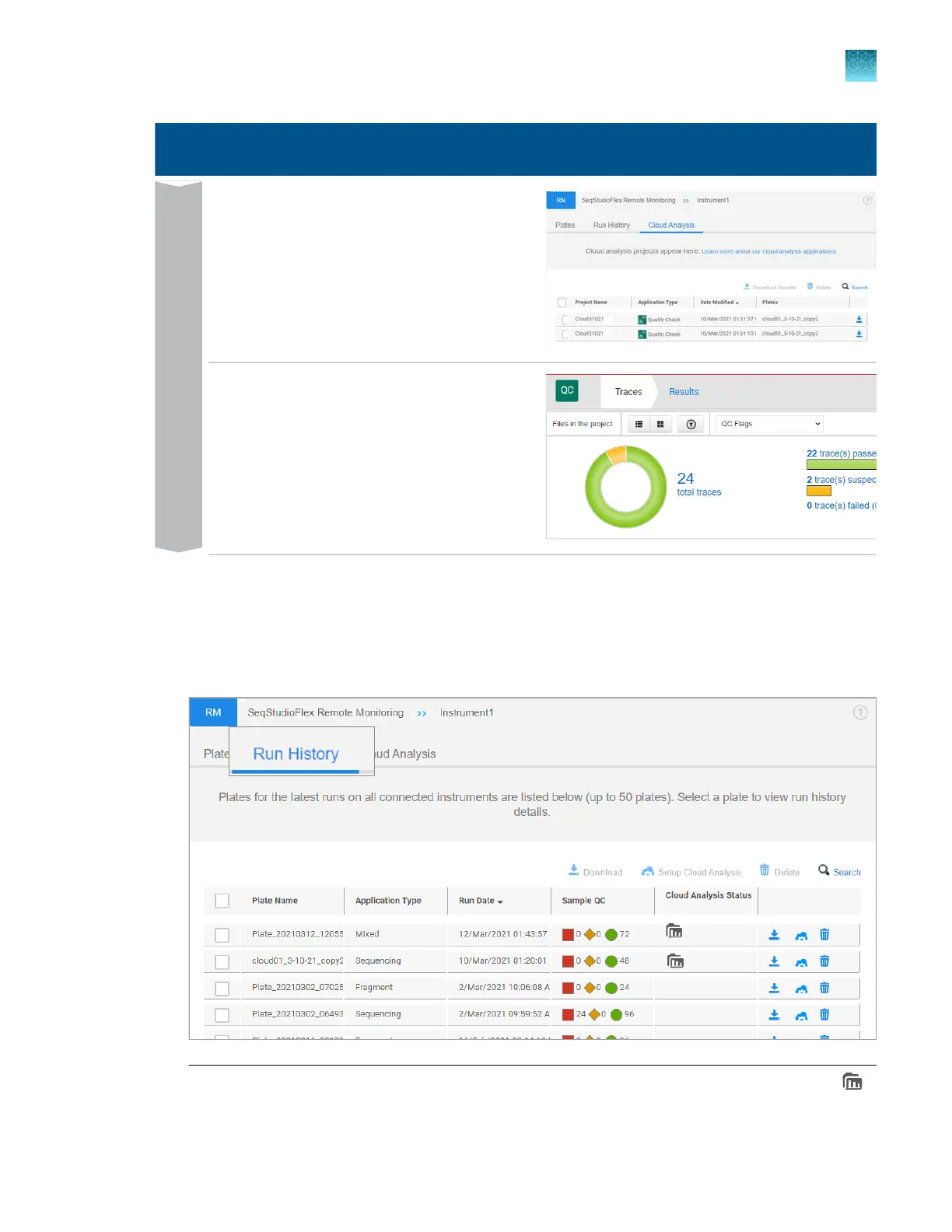952x1232 pixels.
Task: Click the 2 trace(s) suspect link
Action: click(842, 480)
